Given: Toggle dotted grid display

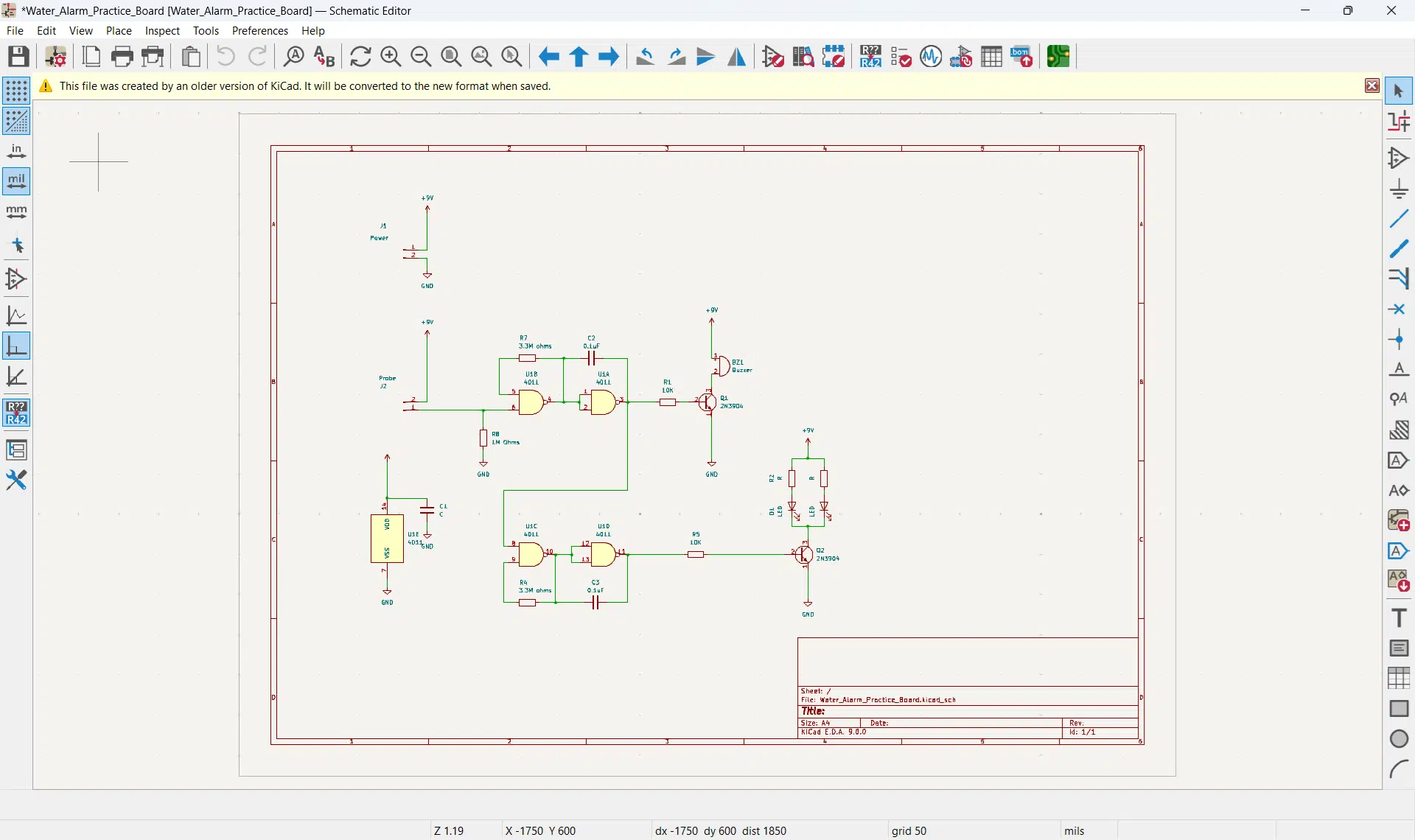Looking at the screenshot, I should [16, 91].
